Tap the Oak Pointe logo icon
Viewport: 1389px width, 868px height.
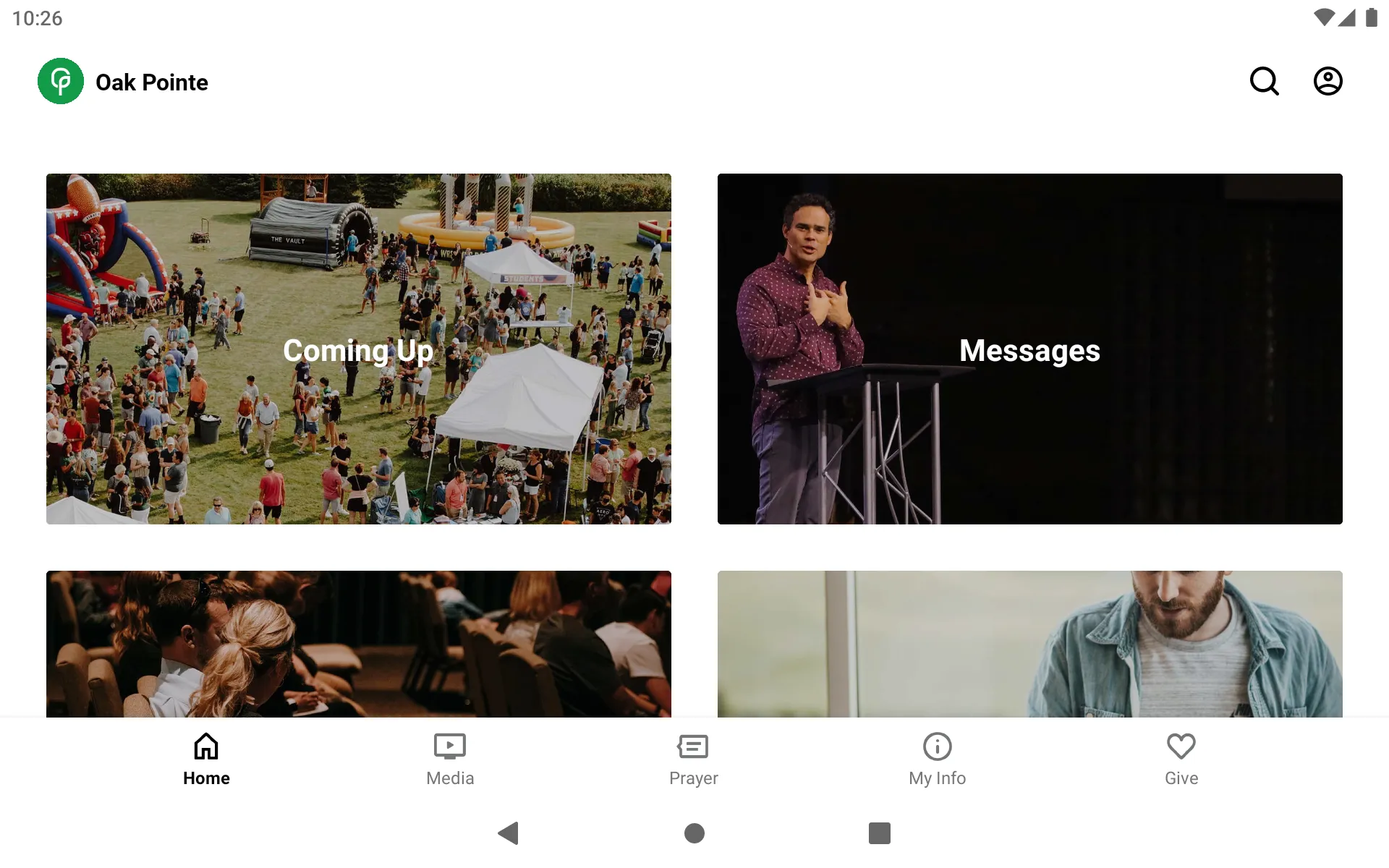coord(60,81)
